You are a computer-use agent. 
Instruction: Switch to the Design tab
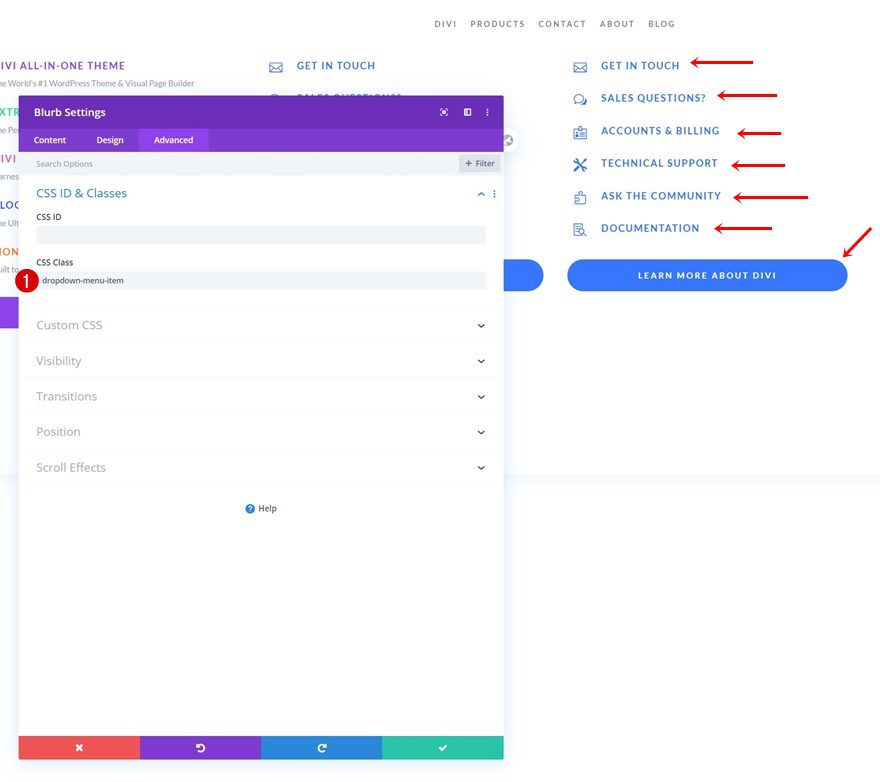pos(110,139)
